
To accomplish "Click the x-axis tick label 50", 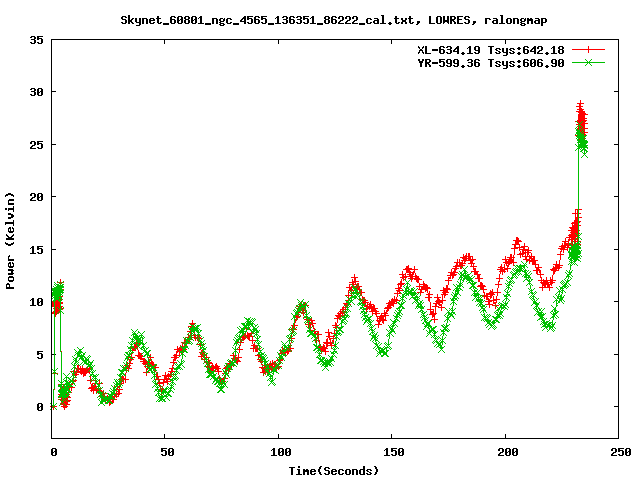I will pos(167,452).
